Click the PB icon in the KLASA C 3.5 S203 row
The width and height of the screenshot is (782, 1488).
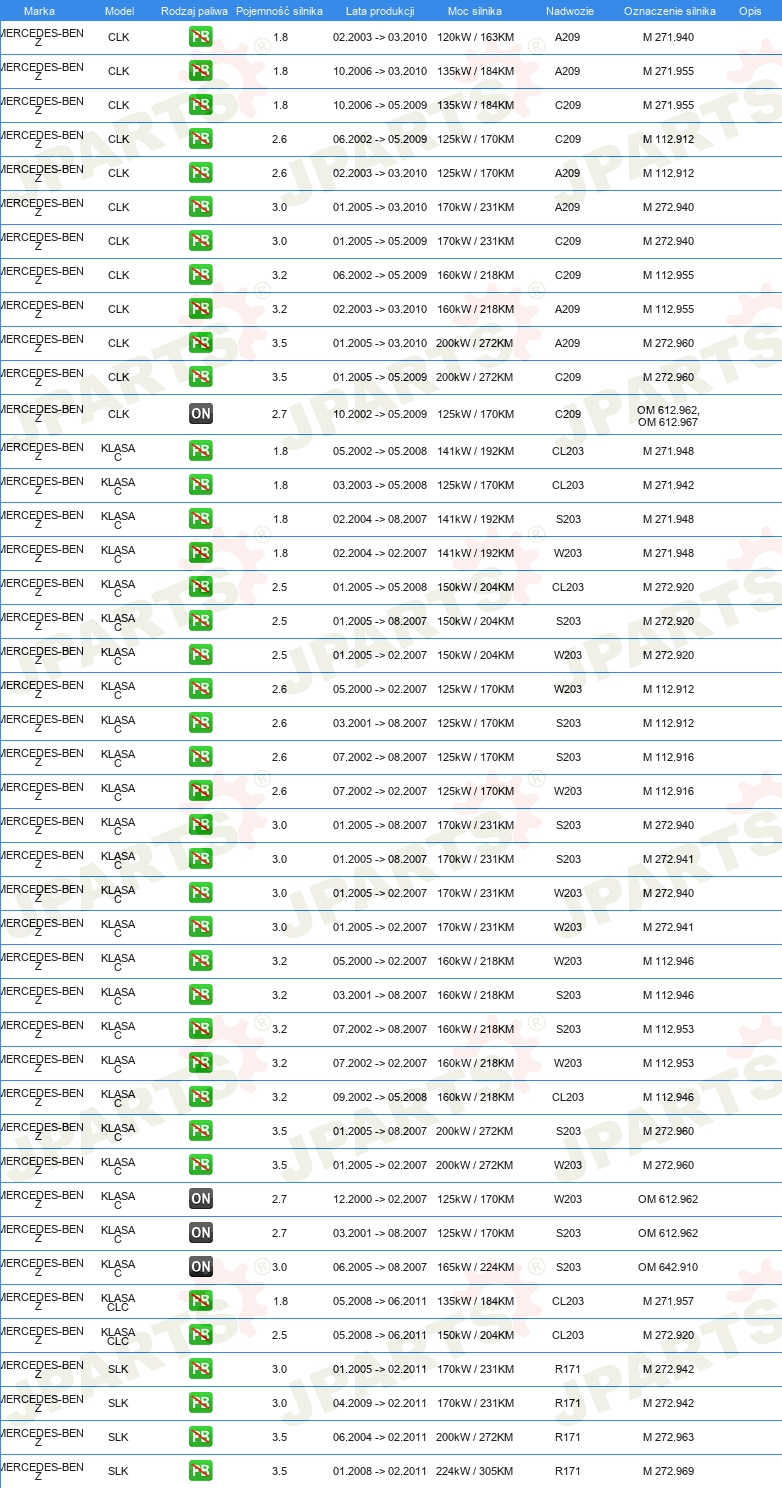click(x=201, y=1131)
